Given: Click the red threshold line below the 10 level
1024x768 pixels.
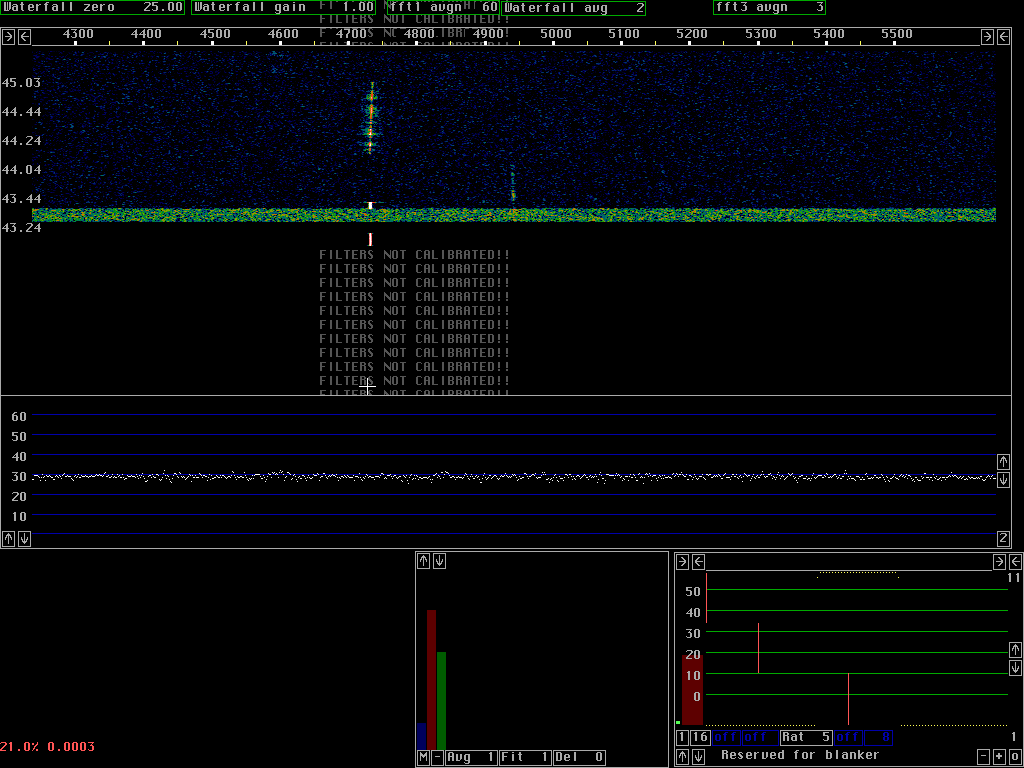Looking at the screenshot, I should (x=848, y=699).
